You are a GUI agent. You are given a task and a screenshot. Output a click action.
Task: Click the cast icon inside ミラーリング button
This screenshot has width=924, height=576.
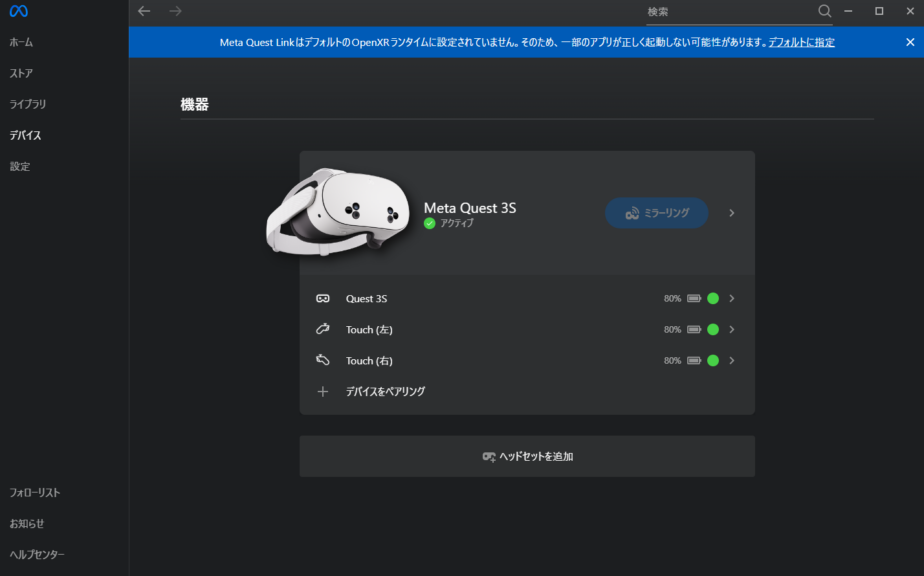click(632, 213)
